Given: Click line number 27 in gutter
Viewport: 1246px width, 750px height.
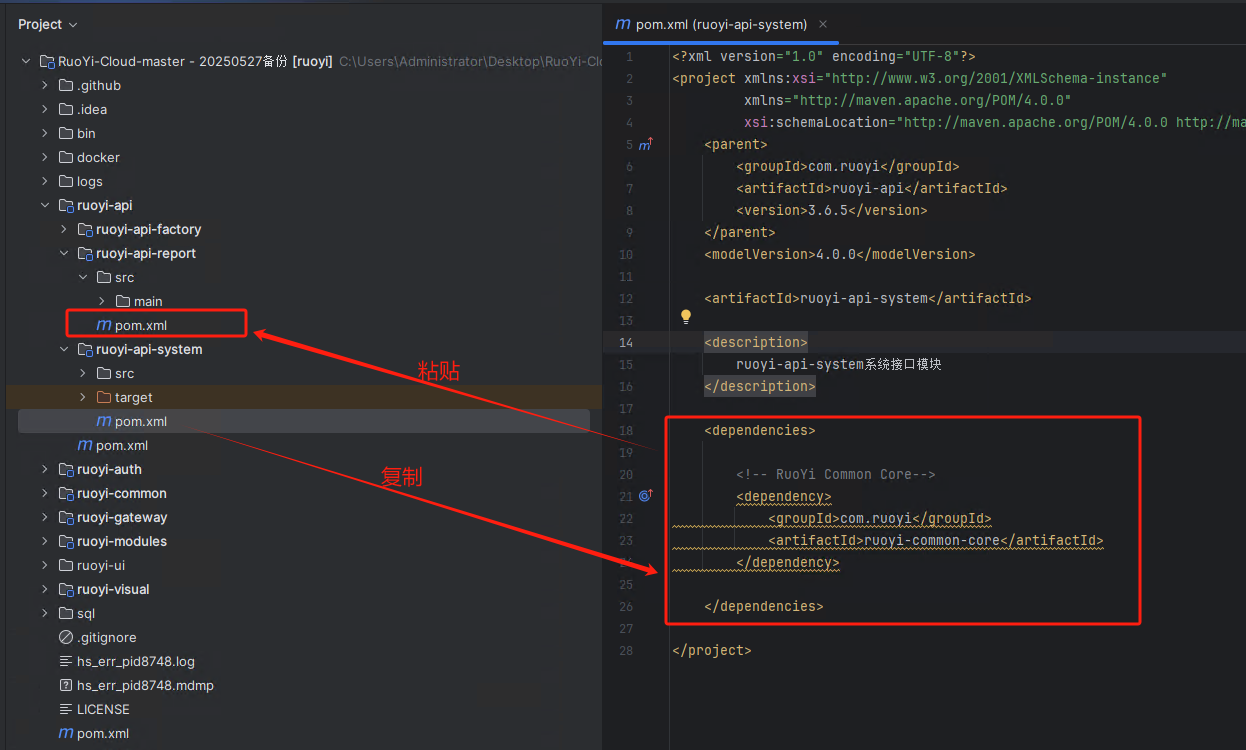Looking at the screenshot, I should 626,628.
